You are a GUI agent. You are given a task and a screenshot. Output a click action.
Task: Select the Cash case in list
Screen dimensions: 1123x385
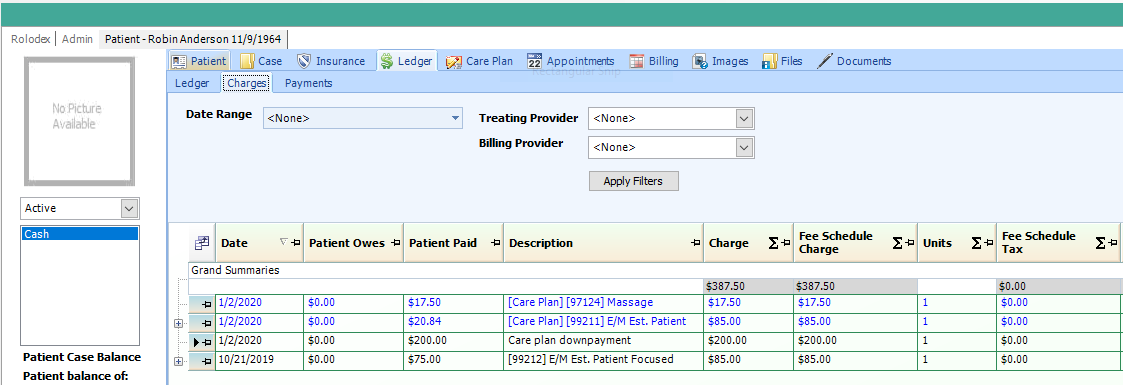[x=79, y=234]
